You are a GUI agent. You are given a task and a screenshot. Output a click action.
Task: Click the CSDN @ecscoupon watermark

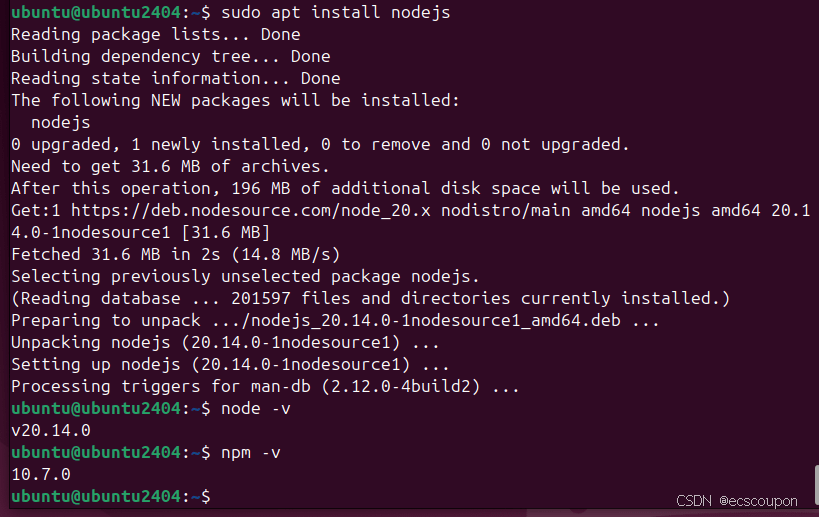(736, 501)
